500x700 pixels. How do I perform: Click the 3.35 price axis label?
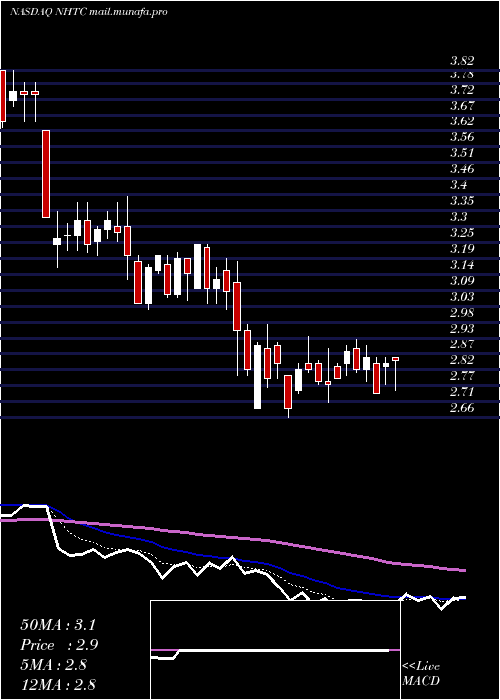[x=462, y=201]
